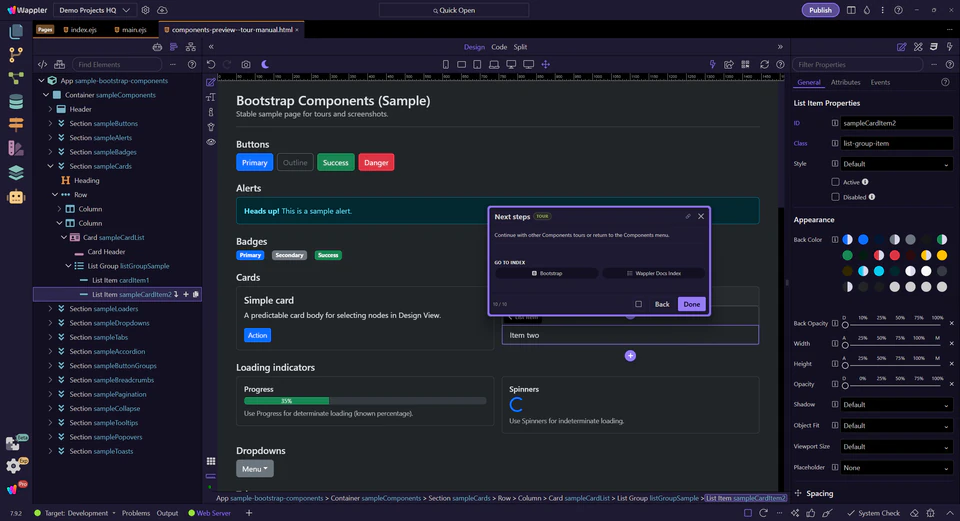Open the Object Fit dropdown
The width and height of the screenshot is (960, 521).
[x=896, y=425]
